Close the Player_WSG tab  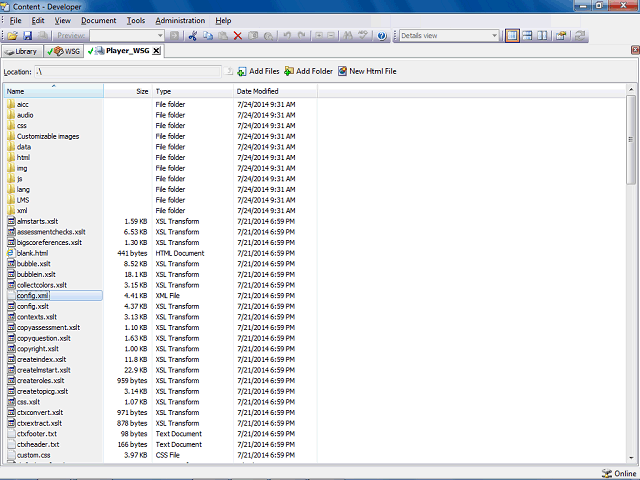(156, 51)
